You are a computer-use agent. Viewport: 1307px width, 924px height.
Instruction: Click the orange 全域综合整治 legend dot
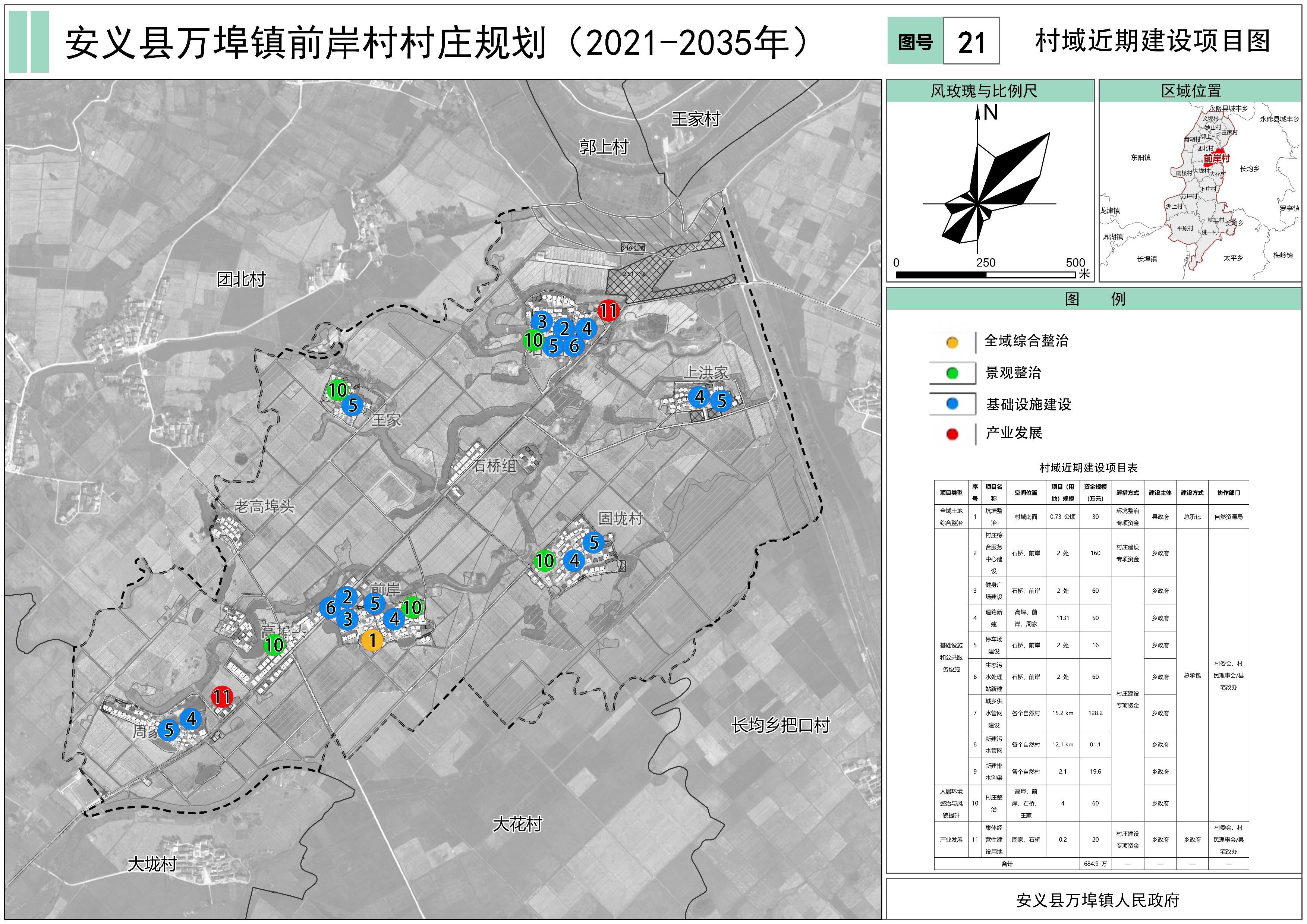click(x=952, y=342)
